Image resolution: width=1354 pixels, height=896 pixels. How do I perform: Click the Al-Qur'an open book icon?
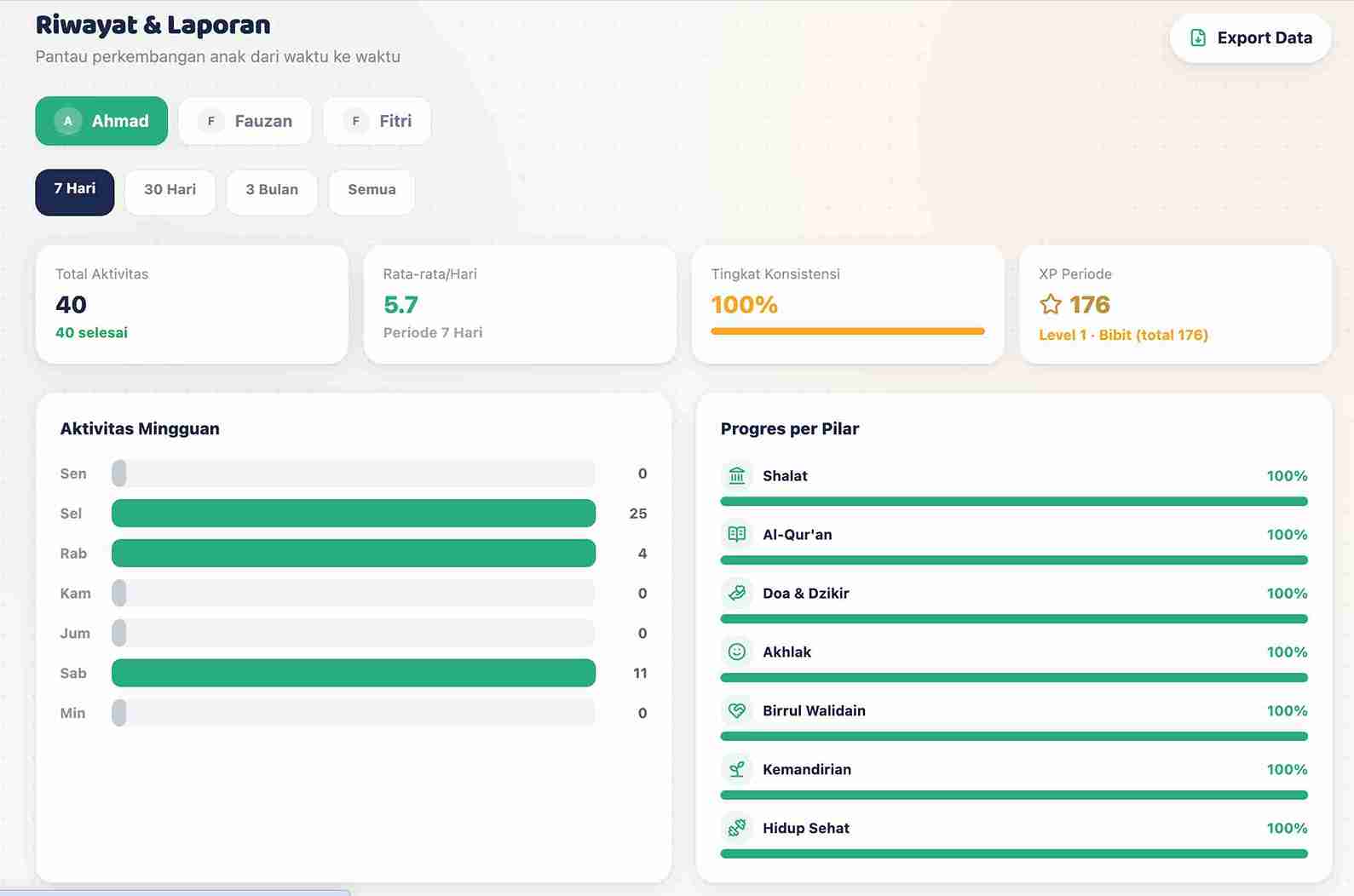(x=737, y=534)
